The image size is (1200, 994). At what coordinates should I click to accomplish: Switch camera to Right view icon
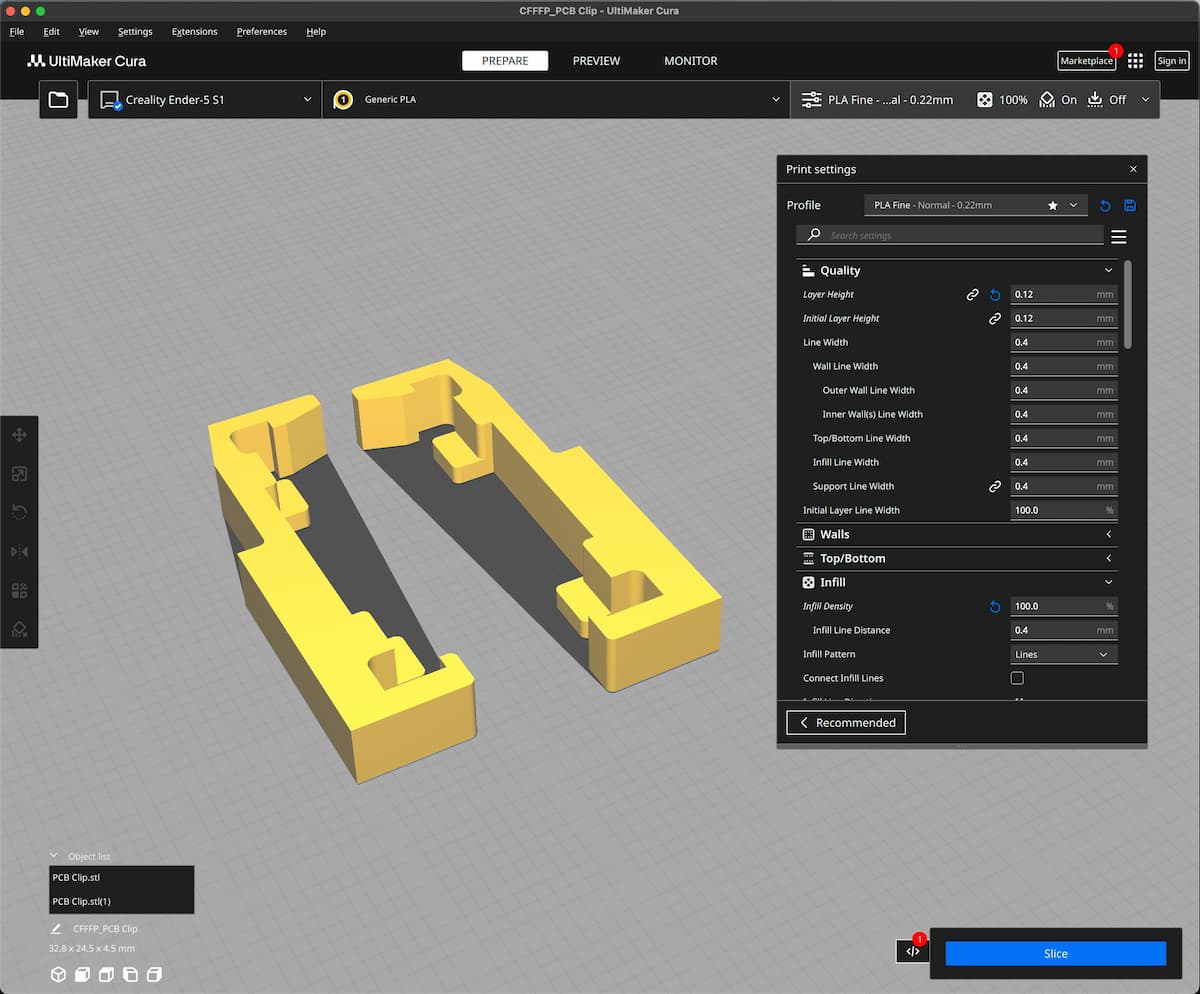click(x=154, y=974)
